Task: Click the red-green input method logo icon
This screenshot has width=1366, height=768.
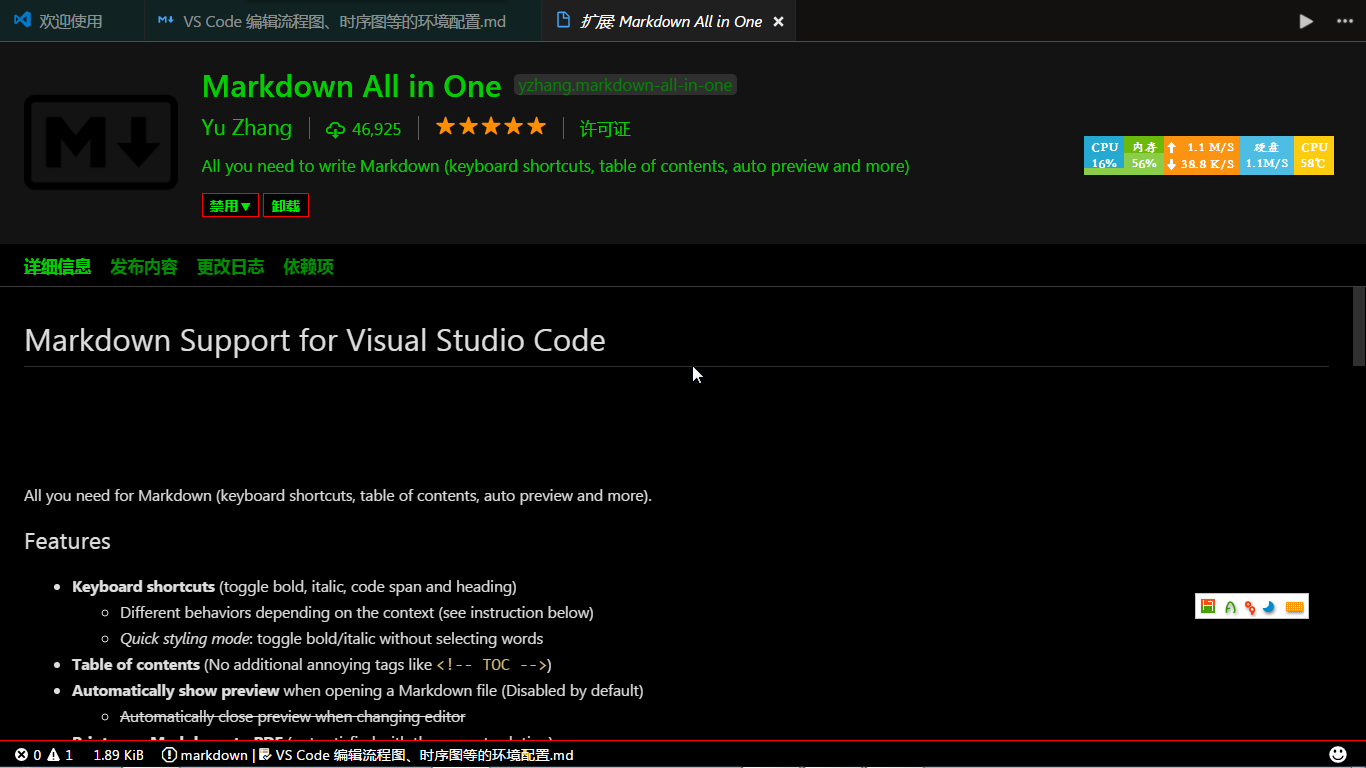Action: 1208,607
